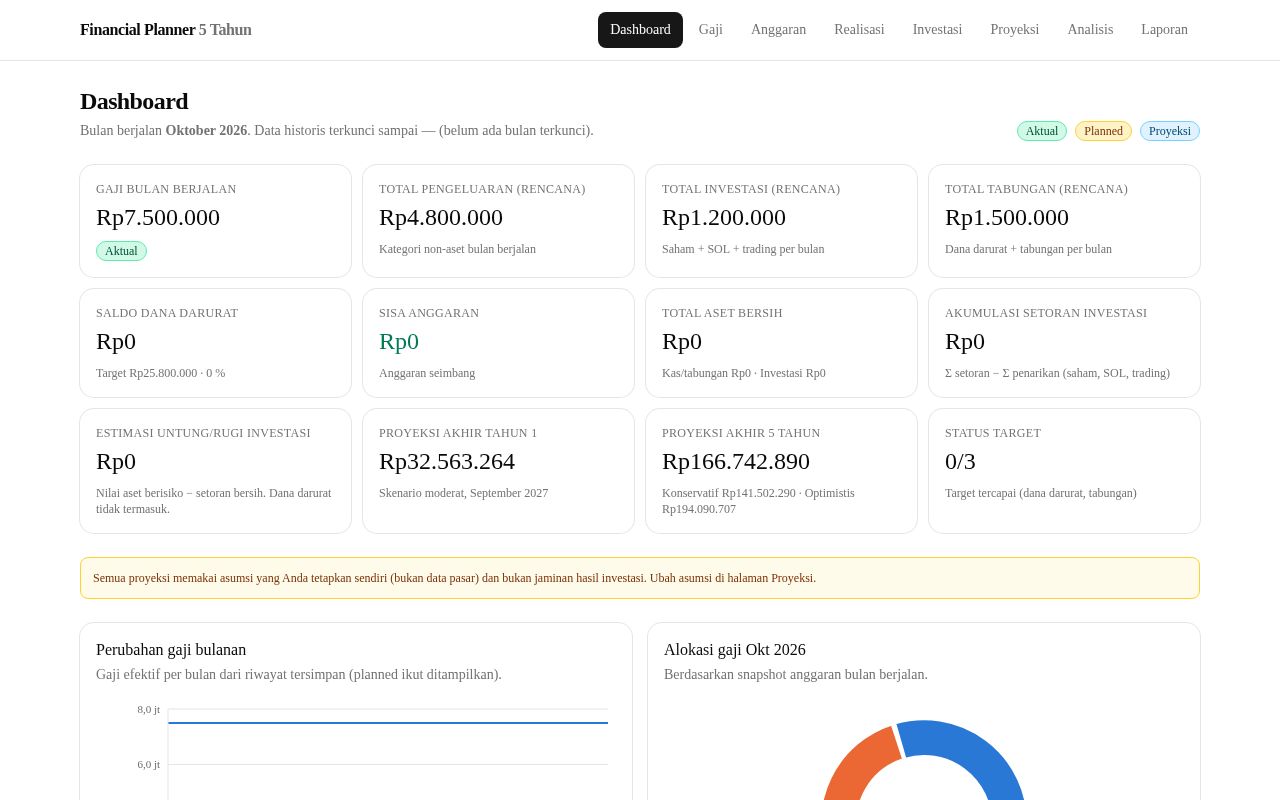Click the Akumulasi Setoran Investasi card title
The image size is (1280, 800).
pos(1046,313)
